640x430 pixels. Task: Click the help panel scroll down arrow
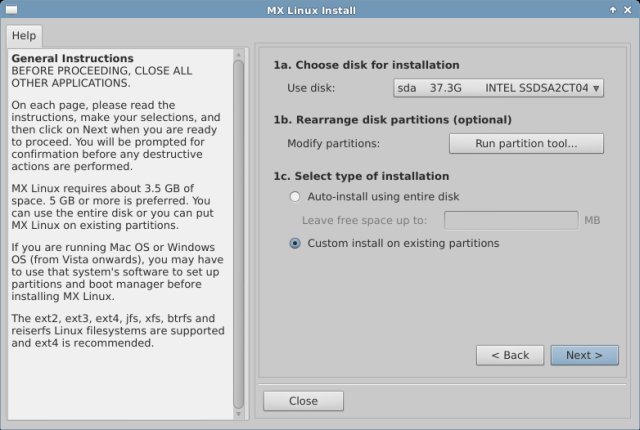[239, 414]
